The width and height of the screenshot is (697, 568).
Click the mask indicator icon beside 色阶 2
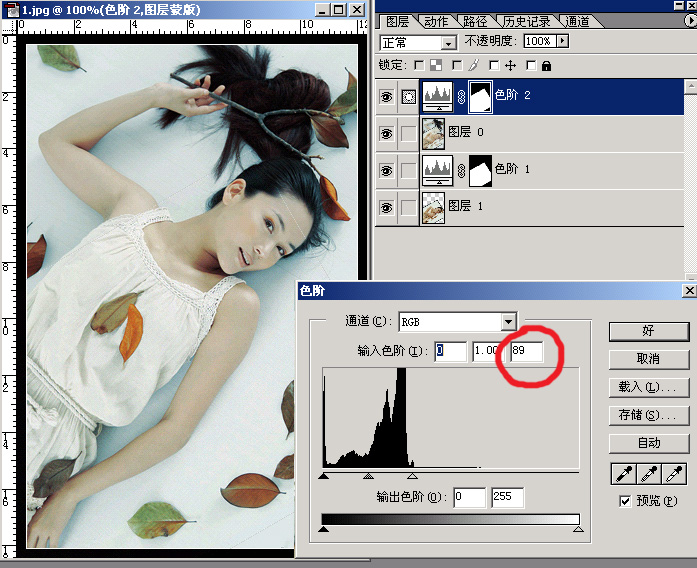(x=408, y=96)
